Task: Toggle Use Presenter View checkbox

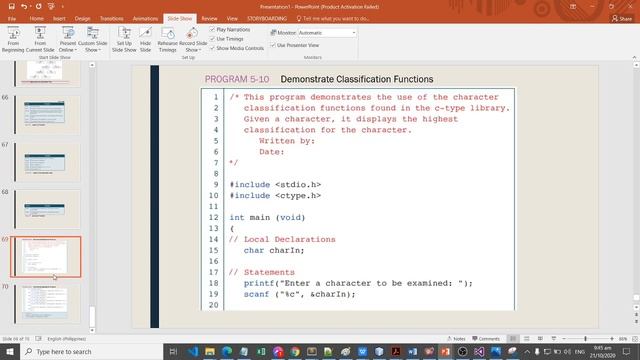Action: click(273, 45)
